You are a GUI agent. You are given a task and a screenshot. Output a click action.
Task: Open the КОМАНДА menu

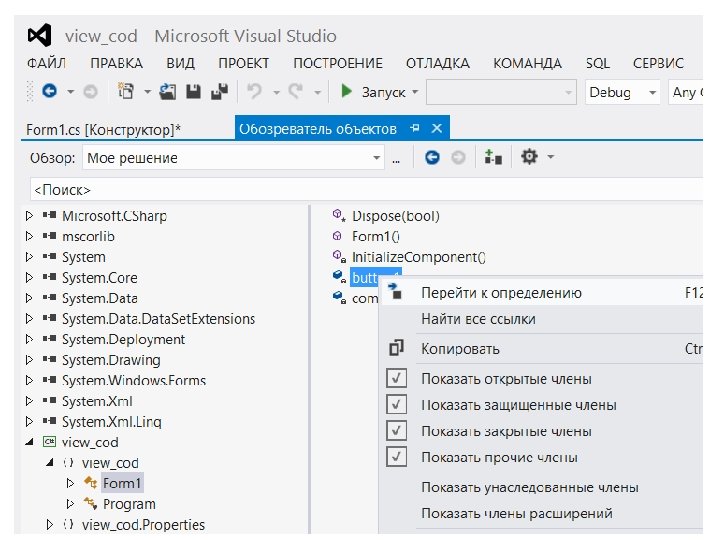[x=527, y=63]
